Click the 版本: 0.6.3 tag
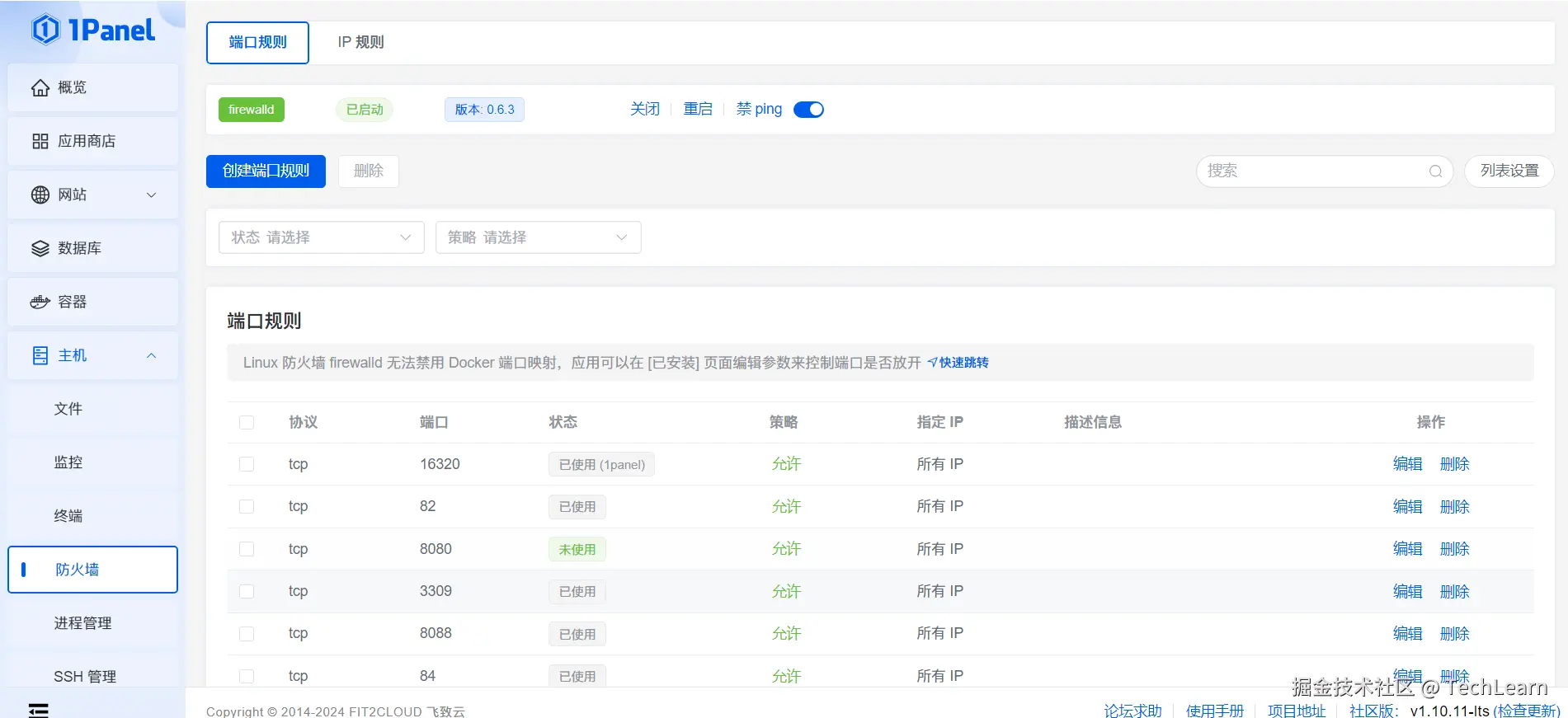This screenshot has width=1568, height=718. click(484, 110)
